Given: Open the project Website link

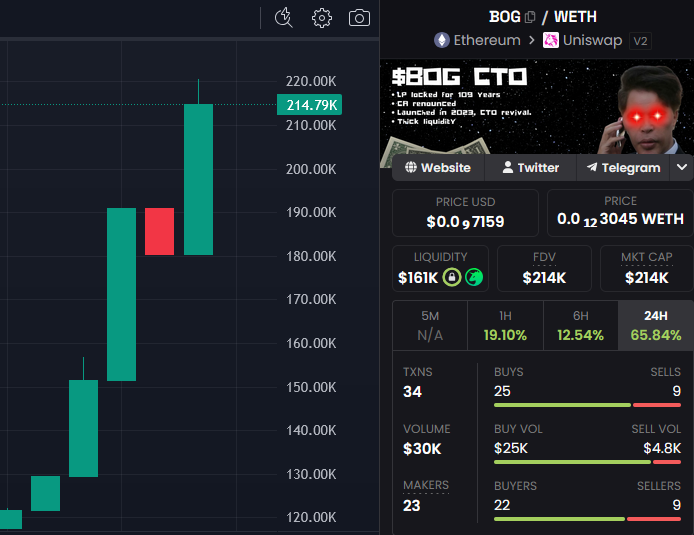Looking at the screenshot, I should coord(438,168).
